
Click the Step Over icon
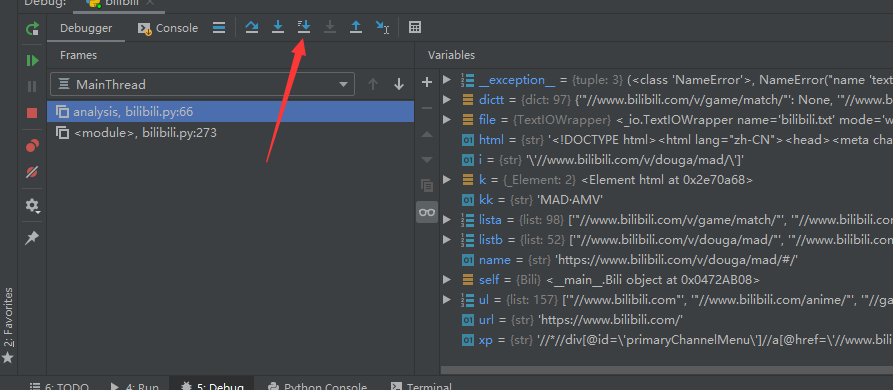pyautogui.click(x=252, y=27)
